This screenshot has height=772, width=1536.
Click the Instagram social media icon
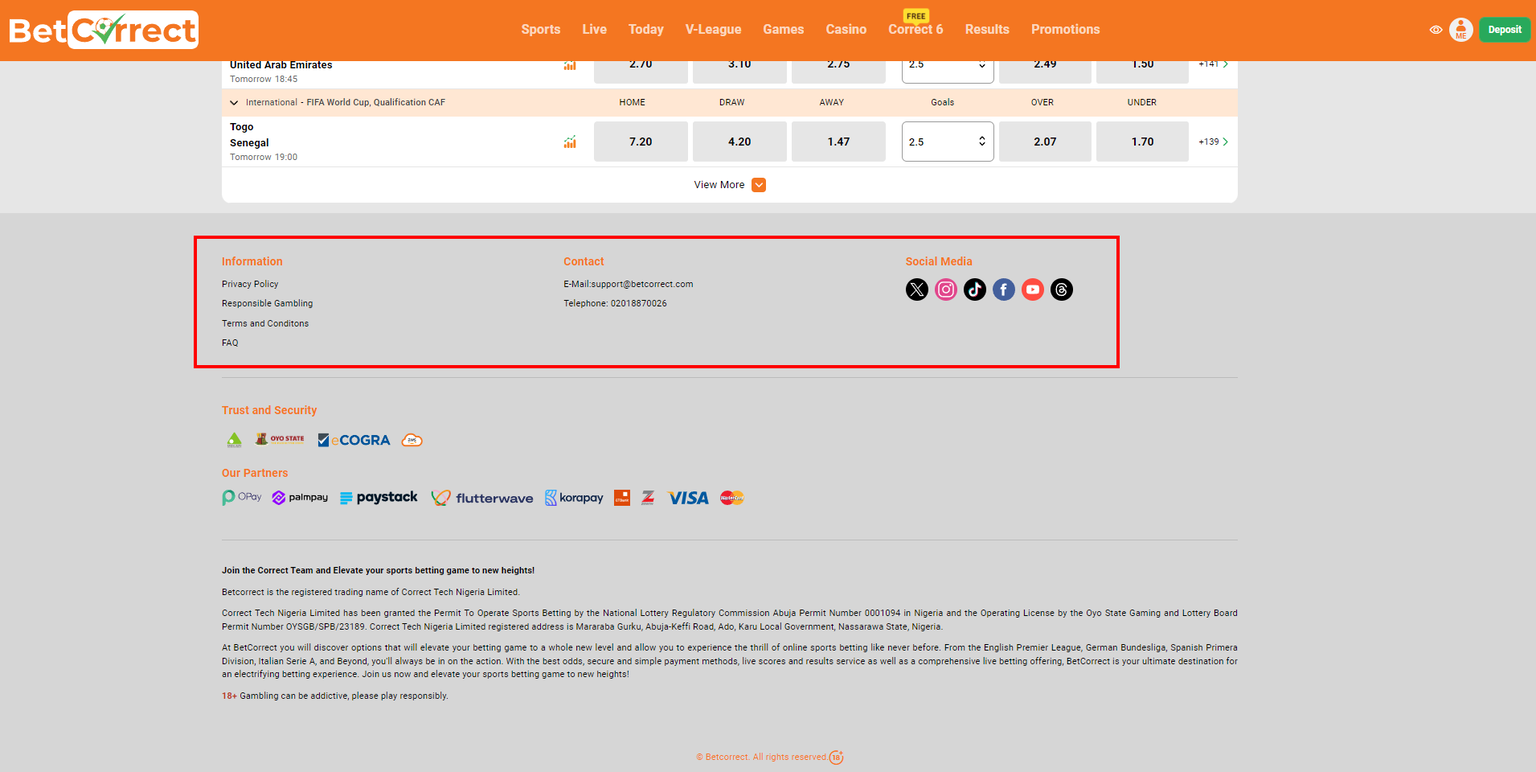945,289
